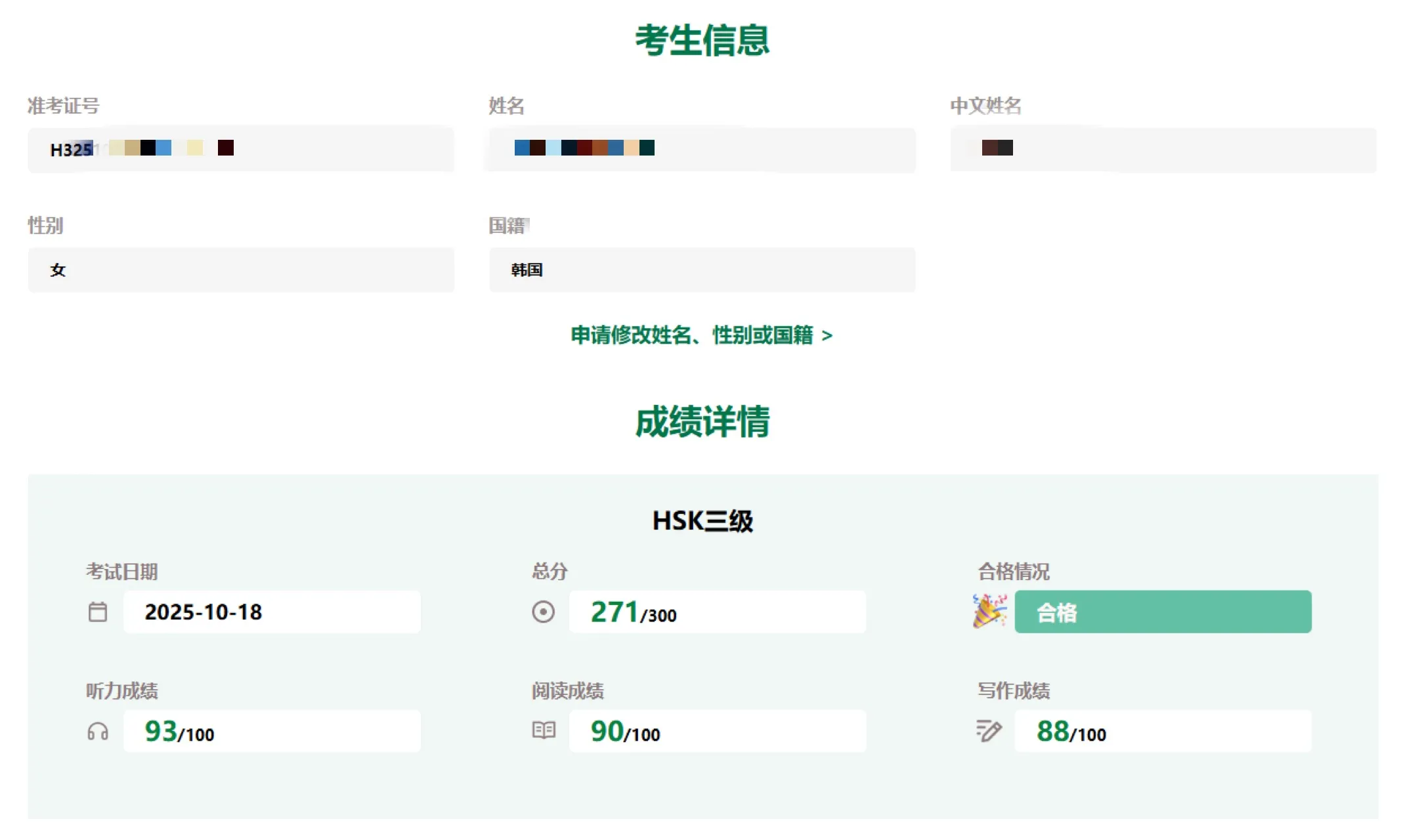Click the chevron after 申请修改姓名、性别或国籍
Viewport: 1403px width, 840px height.
(828, 335)
